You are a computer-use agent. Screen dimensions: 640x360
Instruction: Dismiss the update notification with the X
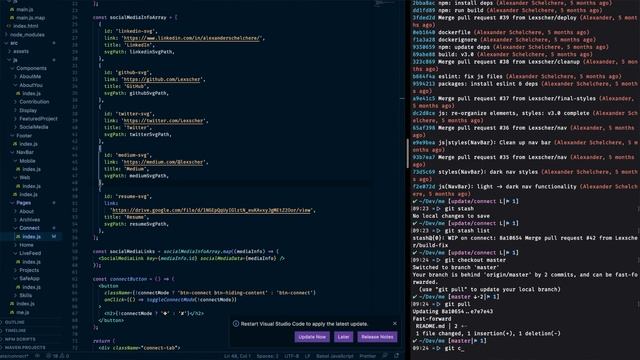(x=395, y=323)
